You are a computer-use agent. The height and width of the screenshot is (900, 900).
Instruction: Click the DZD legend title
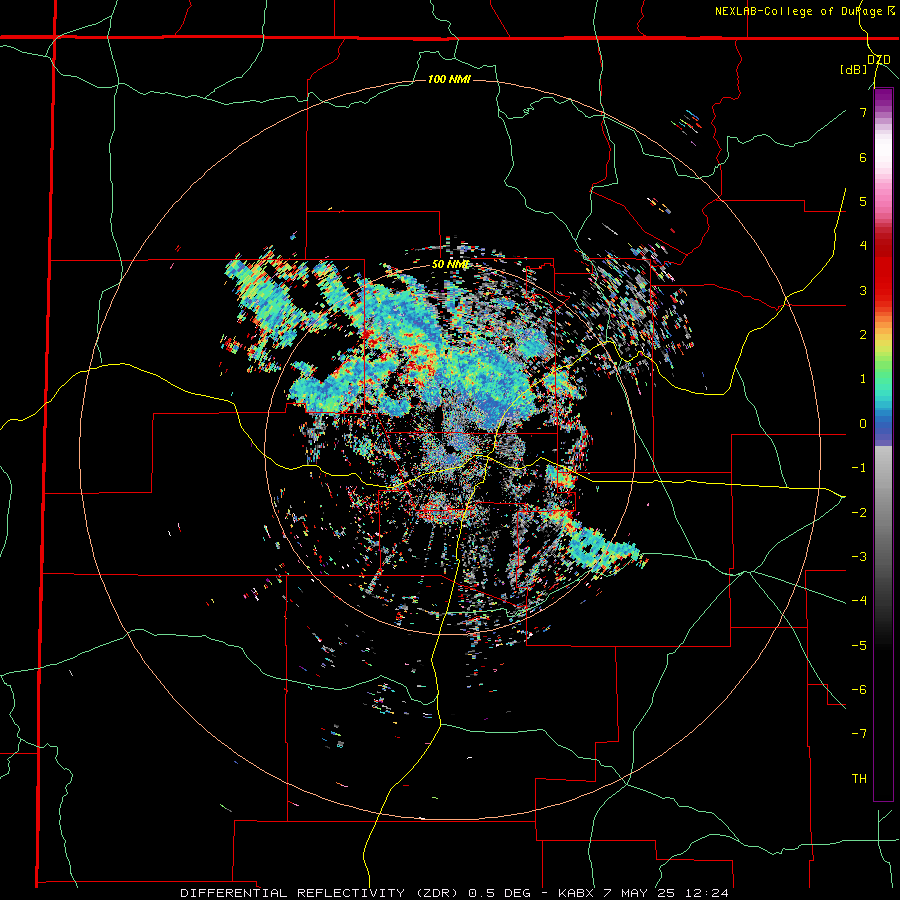click(x=879, y=60)
